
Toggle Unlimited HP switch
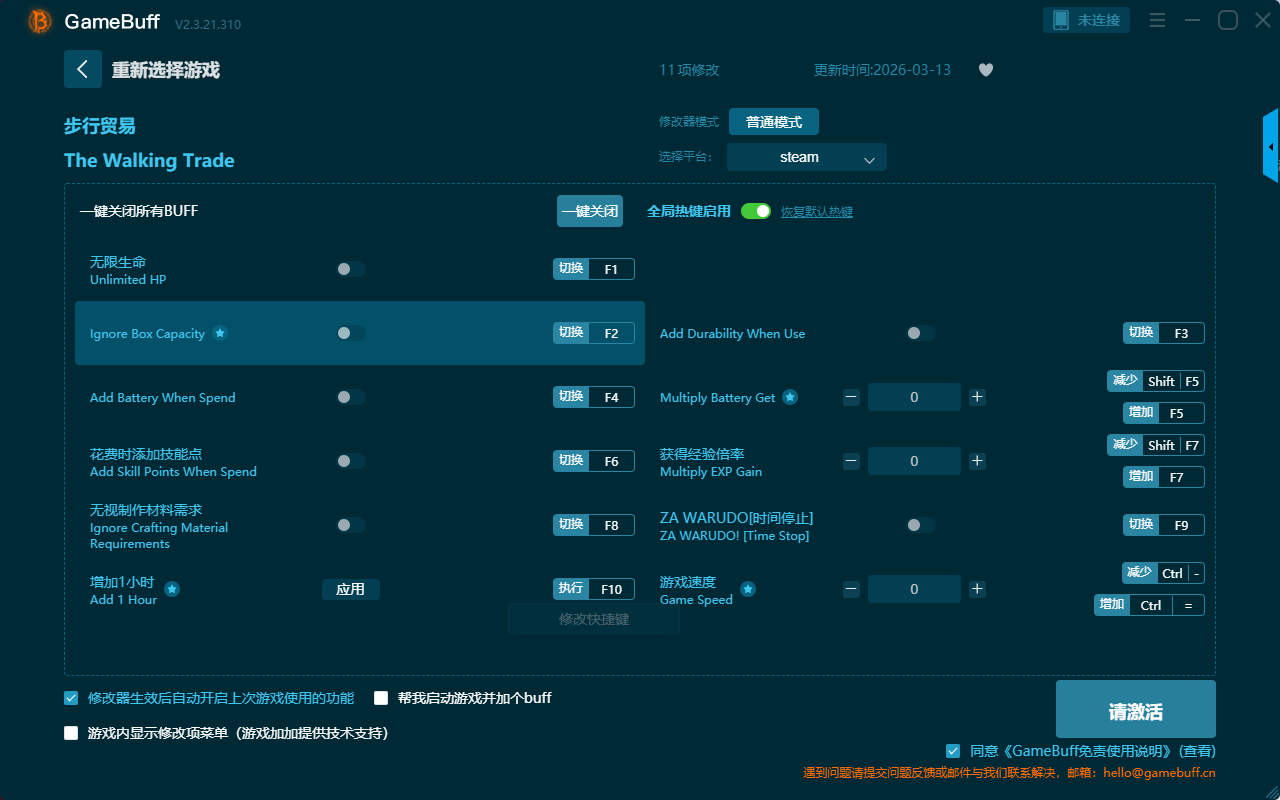[351, 269]
